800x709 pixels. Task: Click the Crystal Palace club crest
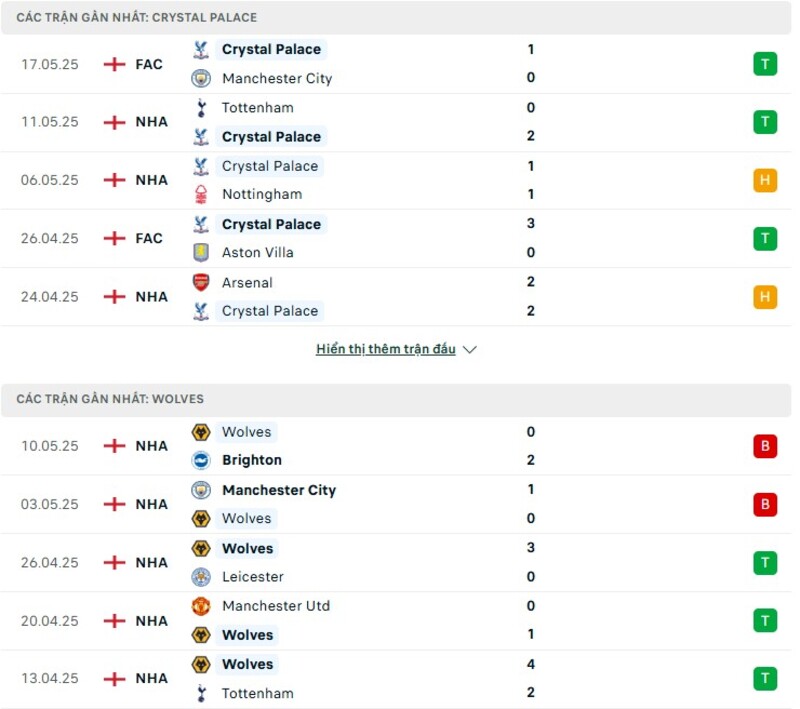(x=199, y=49)
